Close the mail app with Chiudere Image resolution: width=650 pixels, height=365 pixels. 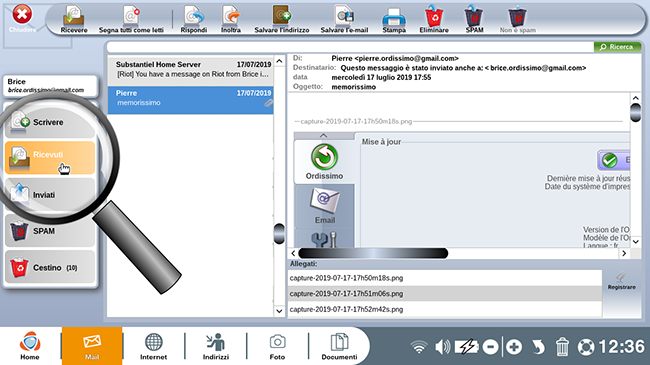point(22,18)
